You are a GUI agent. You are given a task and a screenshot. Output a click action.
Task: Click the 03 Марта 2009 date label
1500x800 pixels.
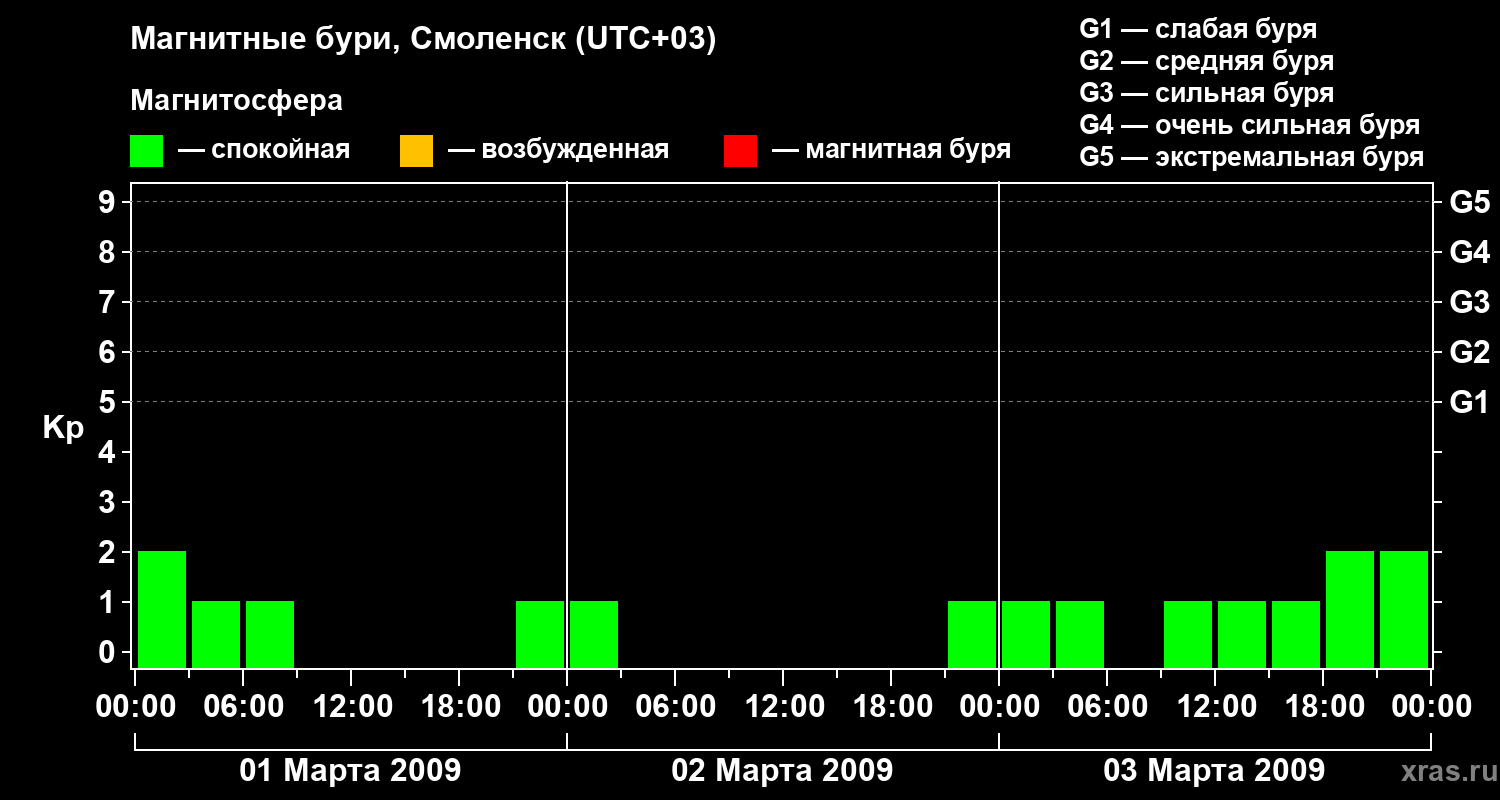(1214, 771)
